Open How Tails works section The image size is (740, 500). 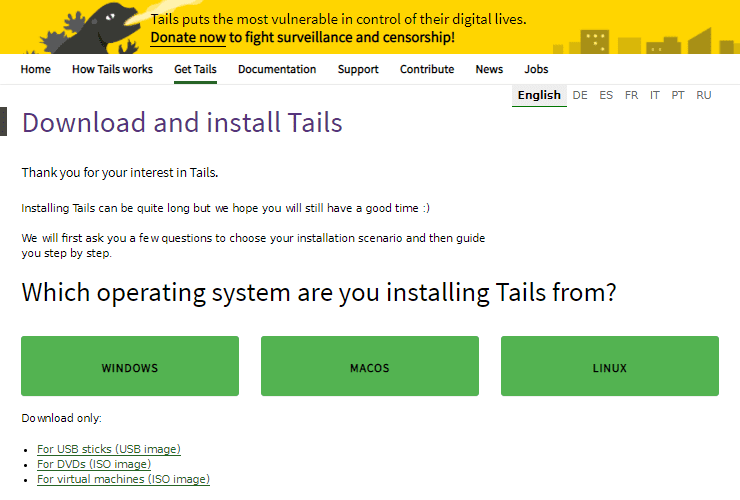[112, 69]
